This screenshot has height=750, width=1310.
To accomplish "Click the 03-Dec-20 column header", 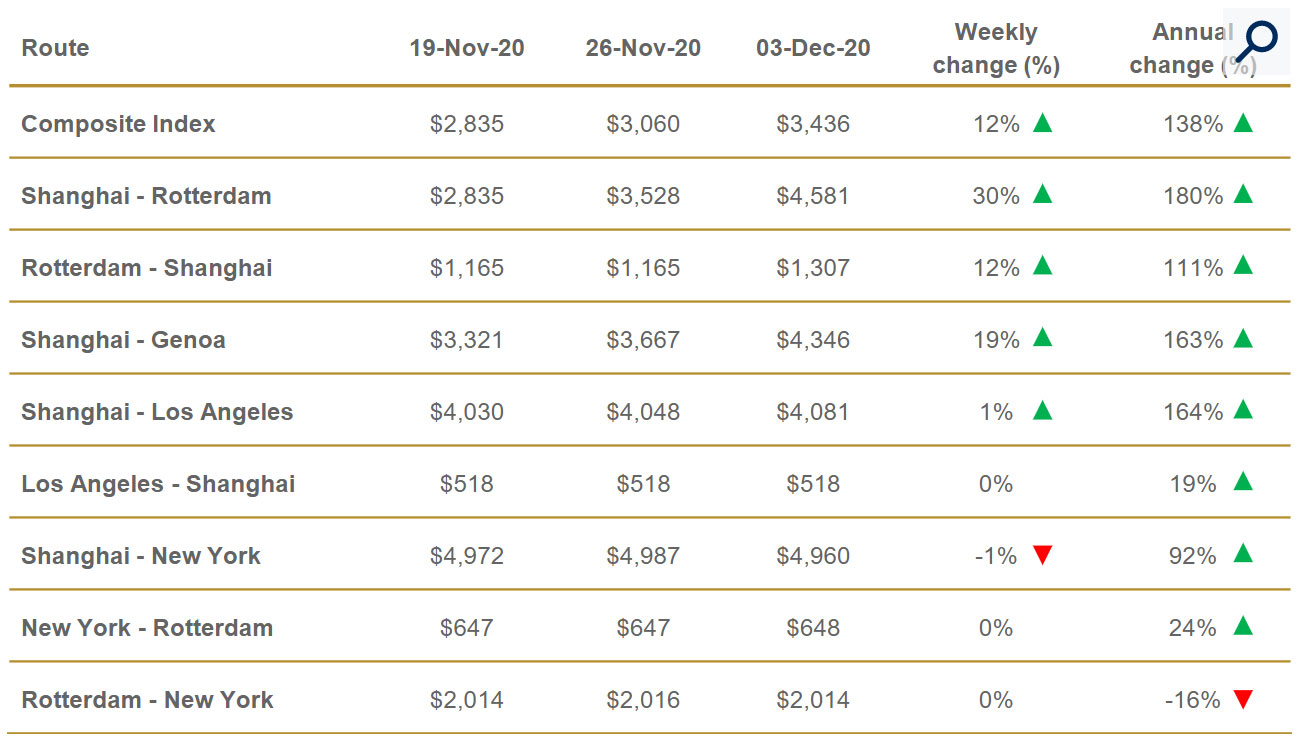I will tap(813, 48).
